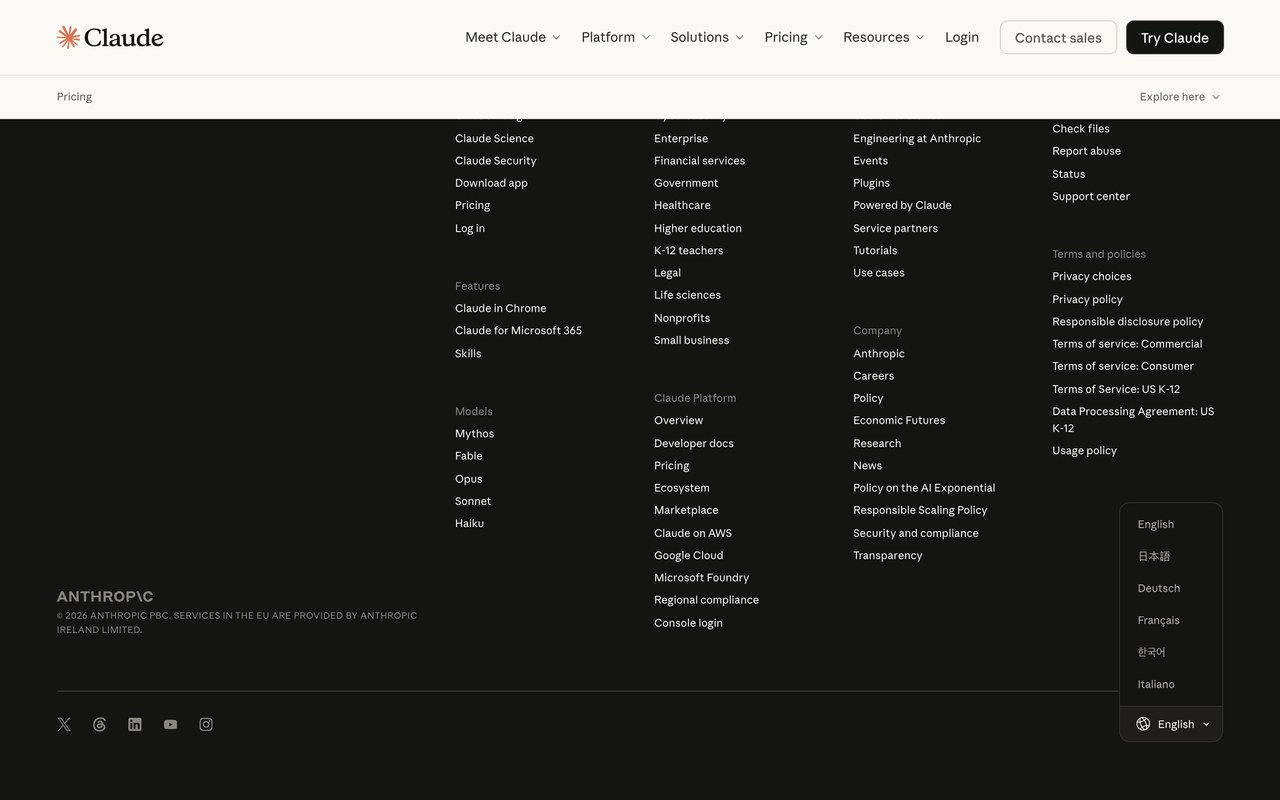
Task: Open the Responsible Scaling Policy link
Action: [x=920, y=510]
